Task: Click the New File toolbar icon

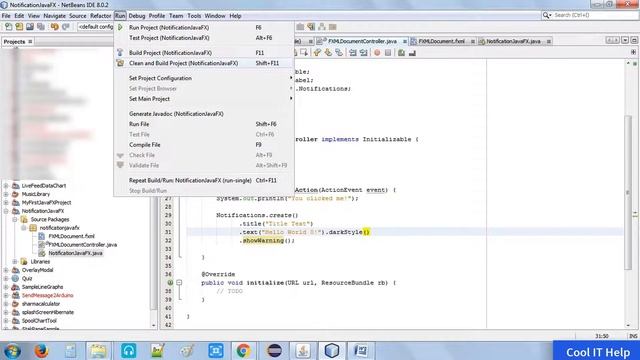Action: click(8, 27)
